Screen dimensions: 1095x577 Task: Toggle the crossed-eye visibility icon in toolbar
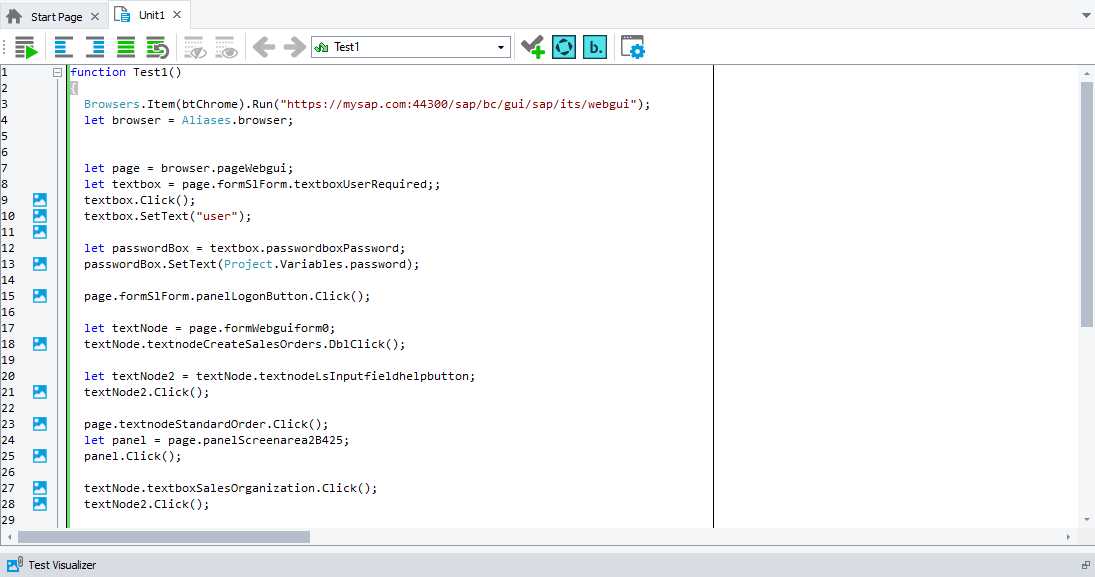click(194, 46)
